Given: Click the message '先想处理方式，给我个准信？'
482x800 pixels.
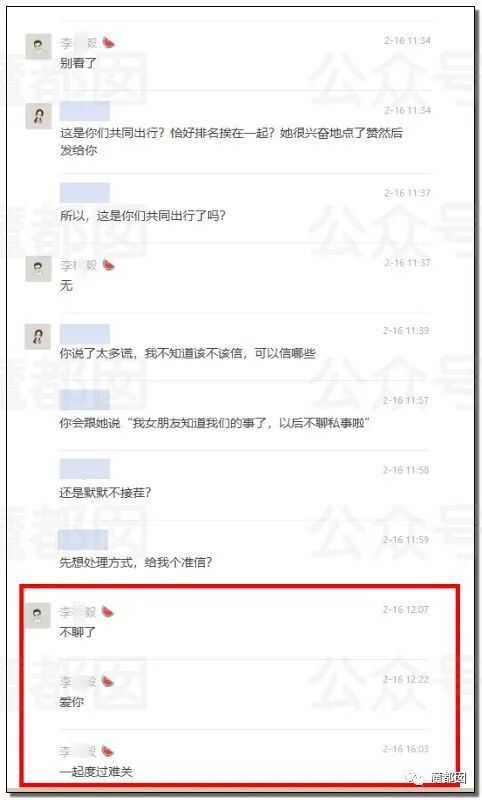Looking at the screenshot, I should 136,562.
